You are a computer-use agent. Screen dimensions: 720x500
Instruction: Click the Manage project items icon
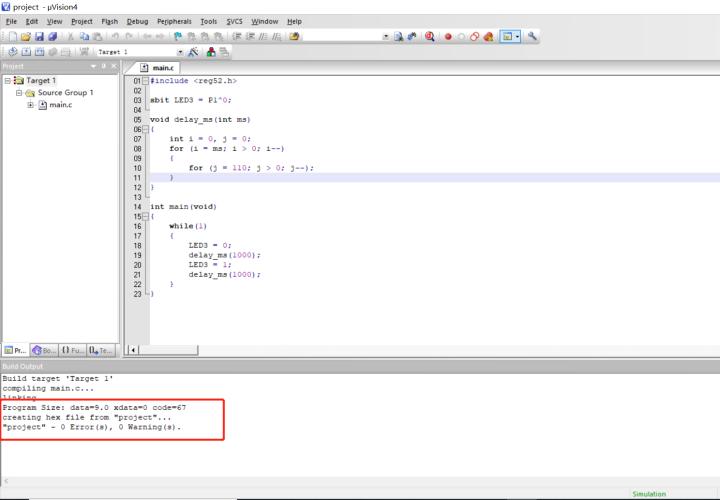[213, 51]
